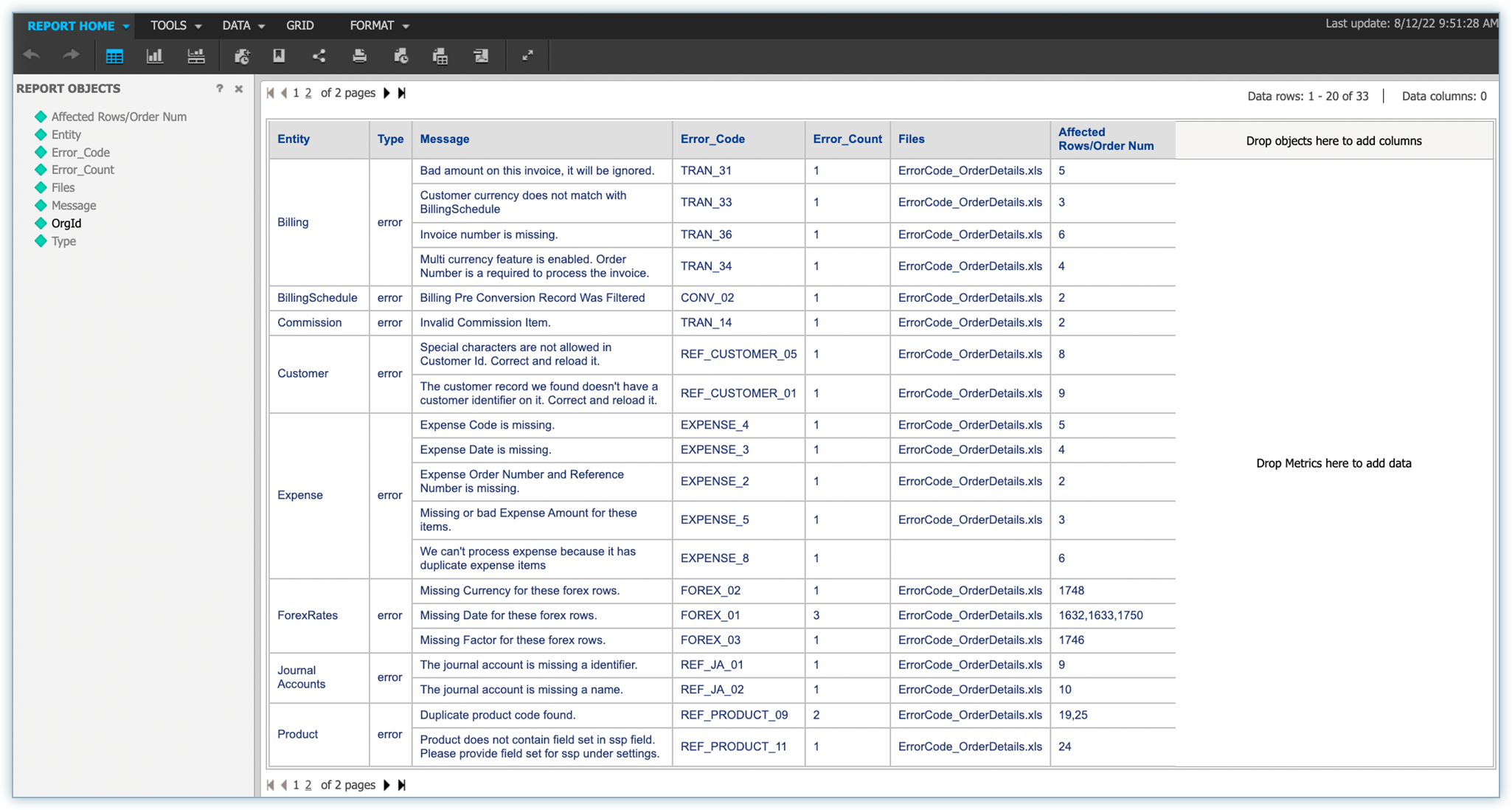Open the FORMAT dropdown menu

(x=379, y=26)
